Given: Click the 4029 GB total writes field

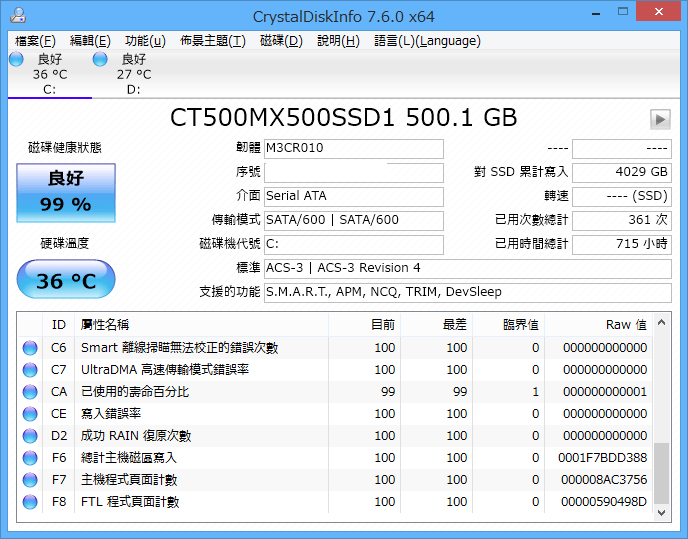Looking at the screenshot, I should [x=622, y=172].
